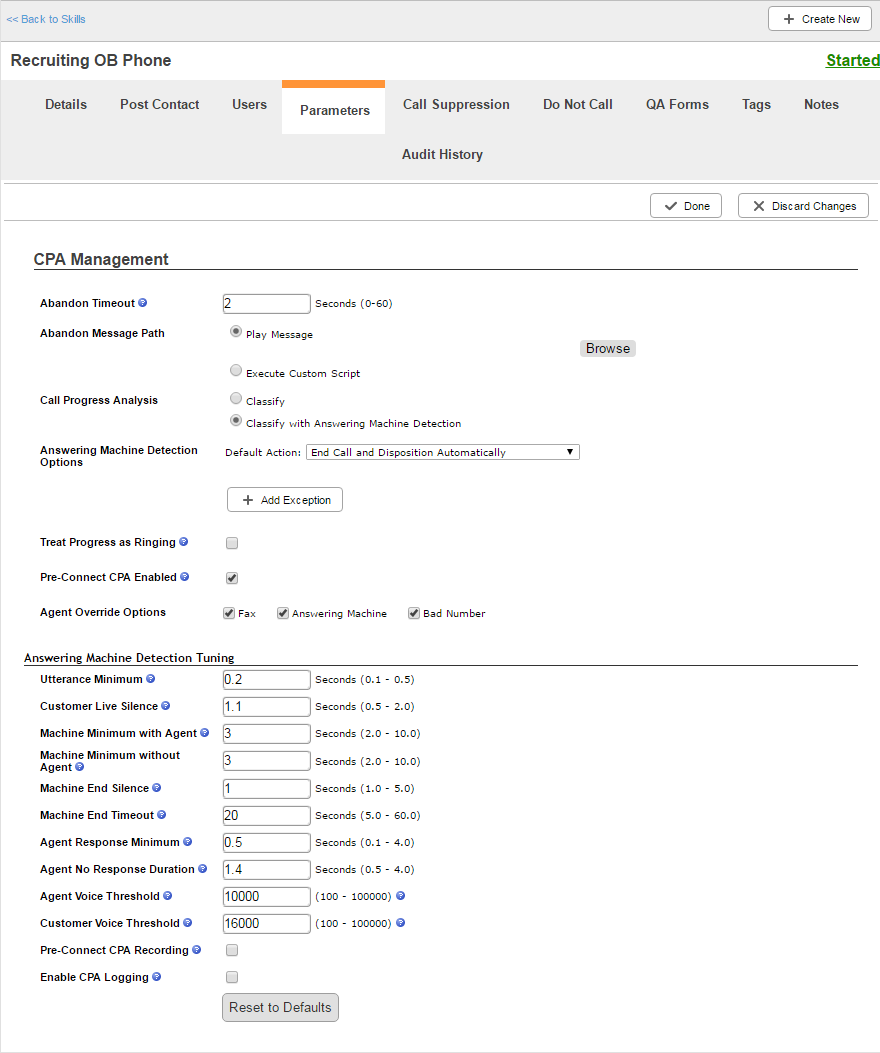Click the Back to Skills link
This screenshot has height=1053, width=880.
click(46, 19)
